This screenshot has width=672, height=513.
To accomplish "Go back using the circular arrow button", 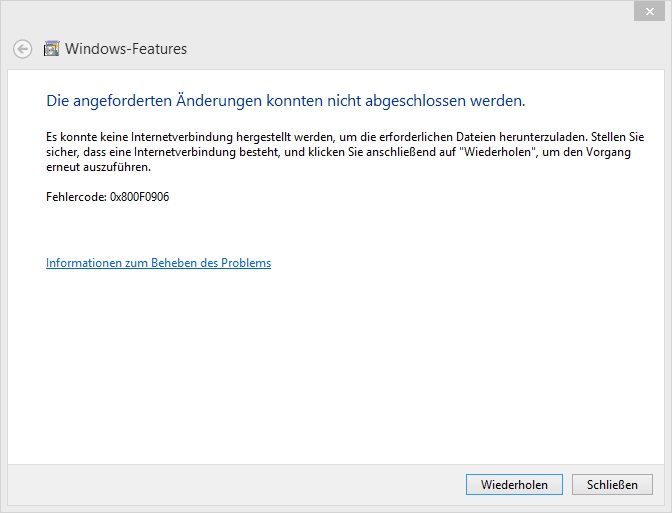I will [22, 49].
